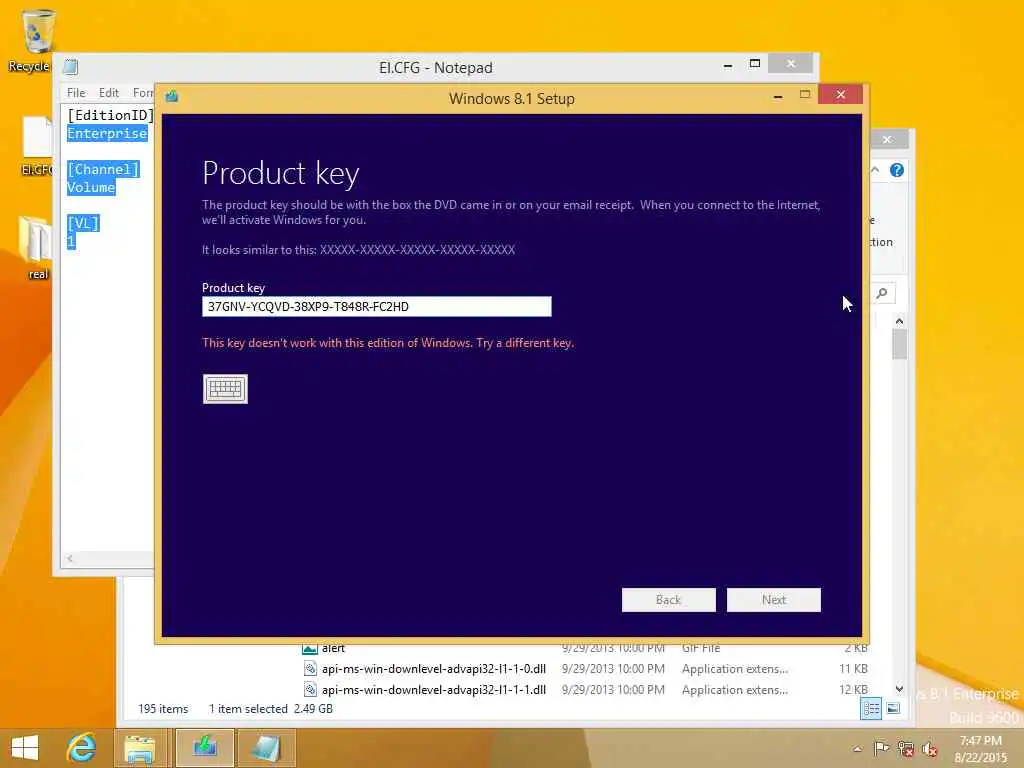Open the on-screen keyboard icon
This screenshot has width=1024, height=768.
click(225, 389)
